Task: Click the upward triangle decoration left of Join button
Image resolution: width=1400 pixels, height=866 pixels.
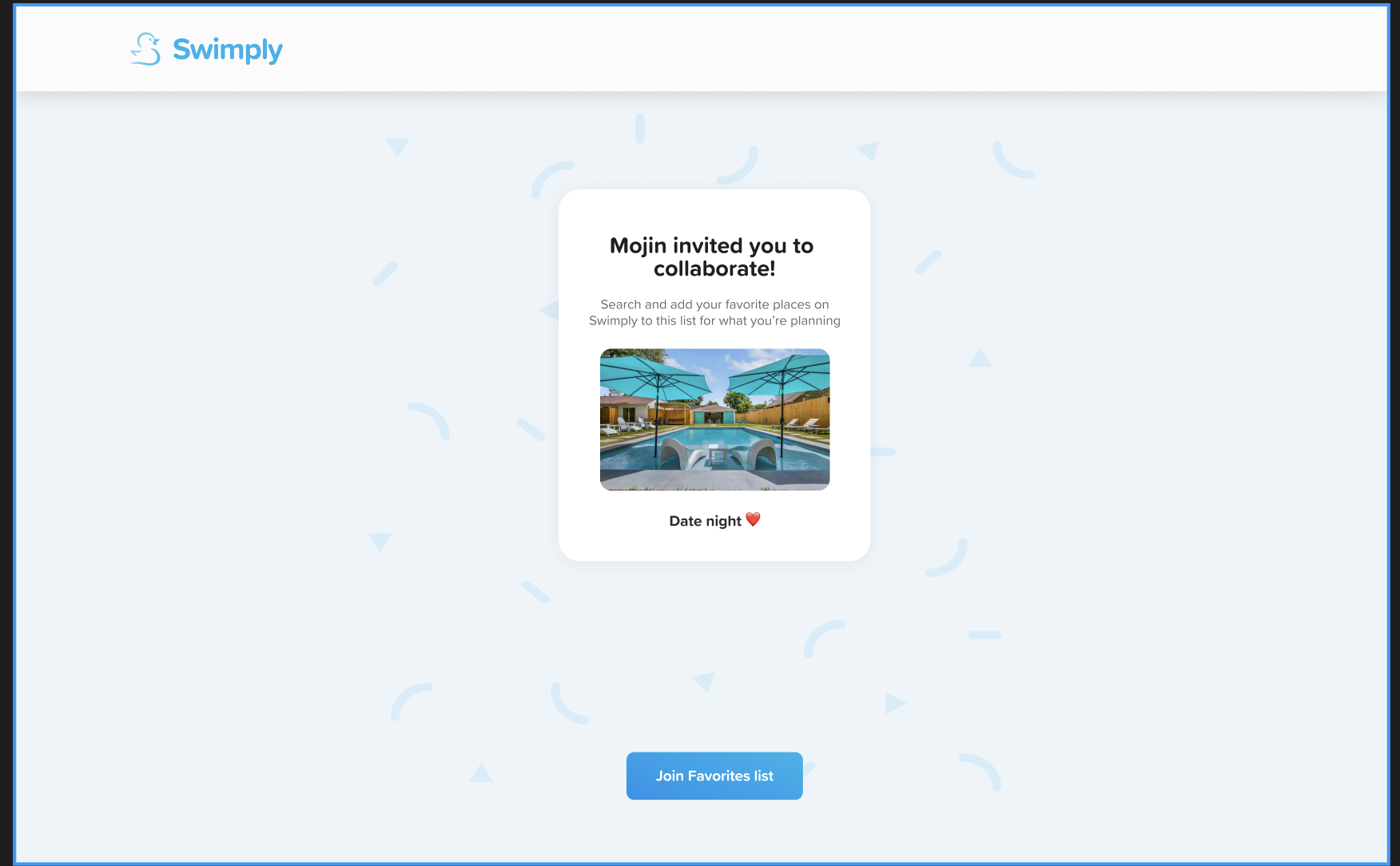Action: pyautogui.click(x=481, y=773)
